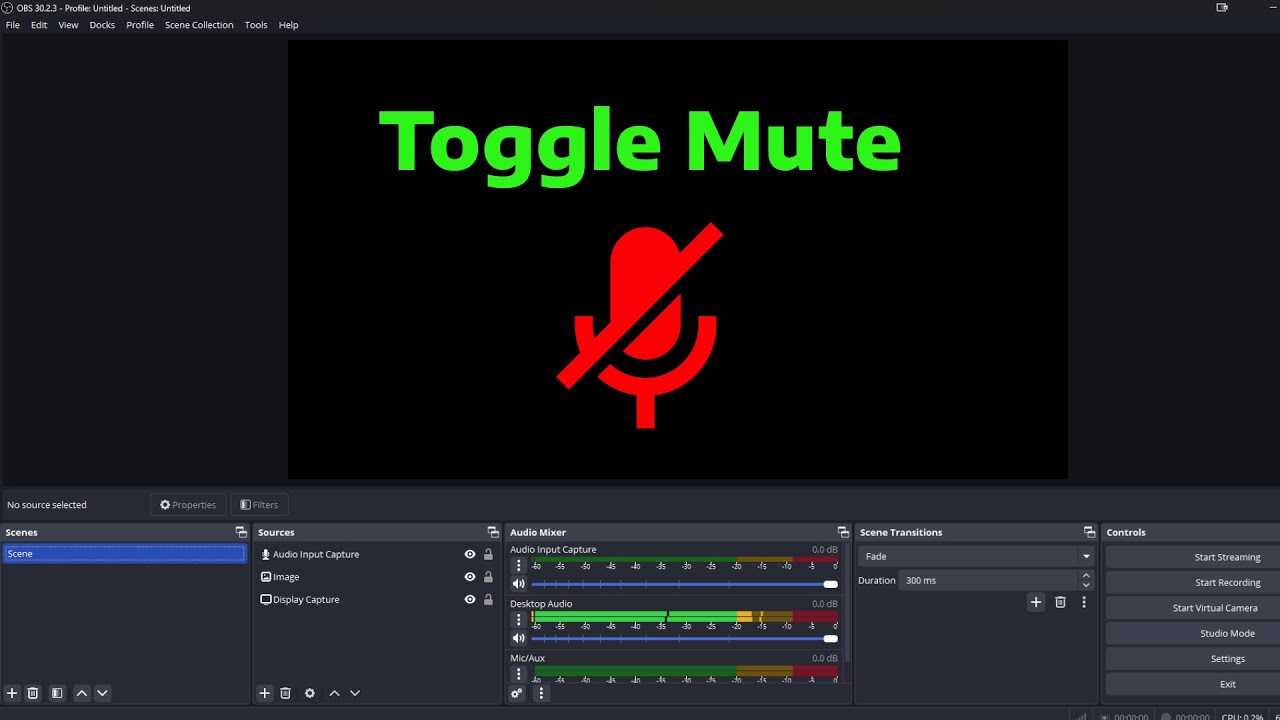Screen dimensions: 1280x720
Task: Add a new source with plus icon
Action: pyautogui.click(x=265, y=693)
